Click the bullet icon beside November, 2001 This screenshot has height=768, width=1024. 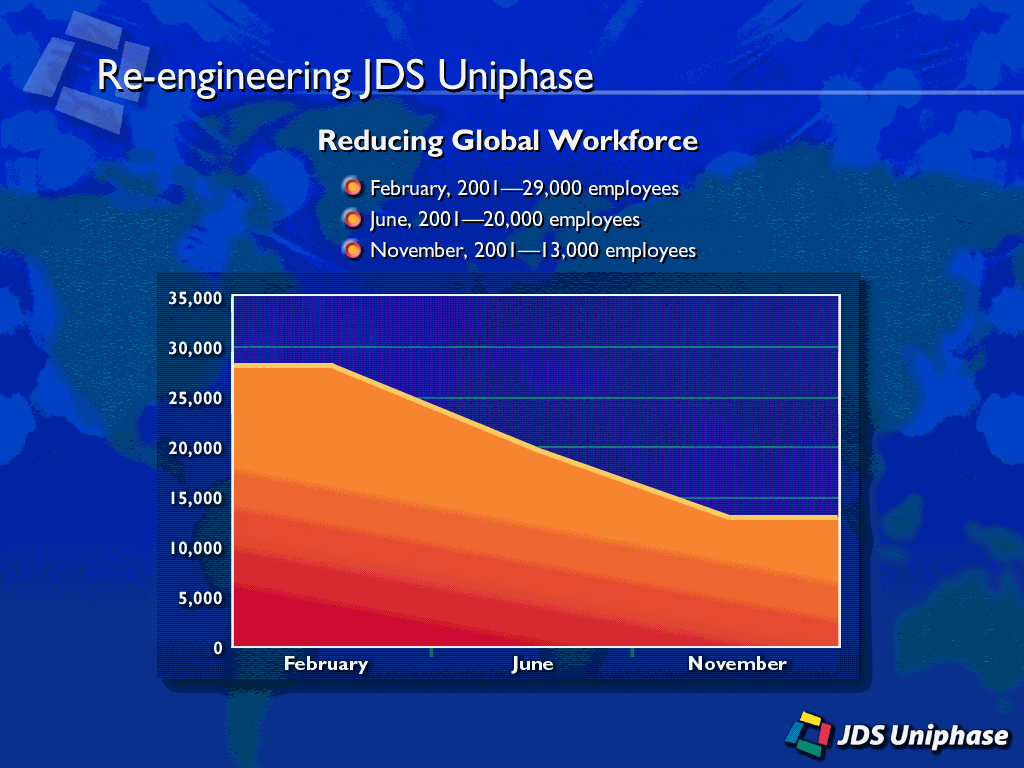353,250
